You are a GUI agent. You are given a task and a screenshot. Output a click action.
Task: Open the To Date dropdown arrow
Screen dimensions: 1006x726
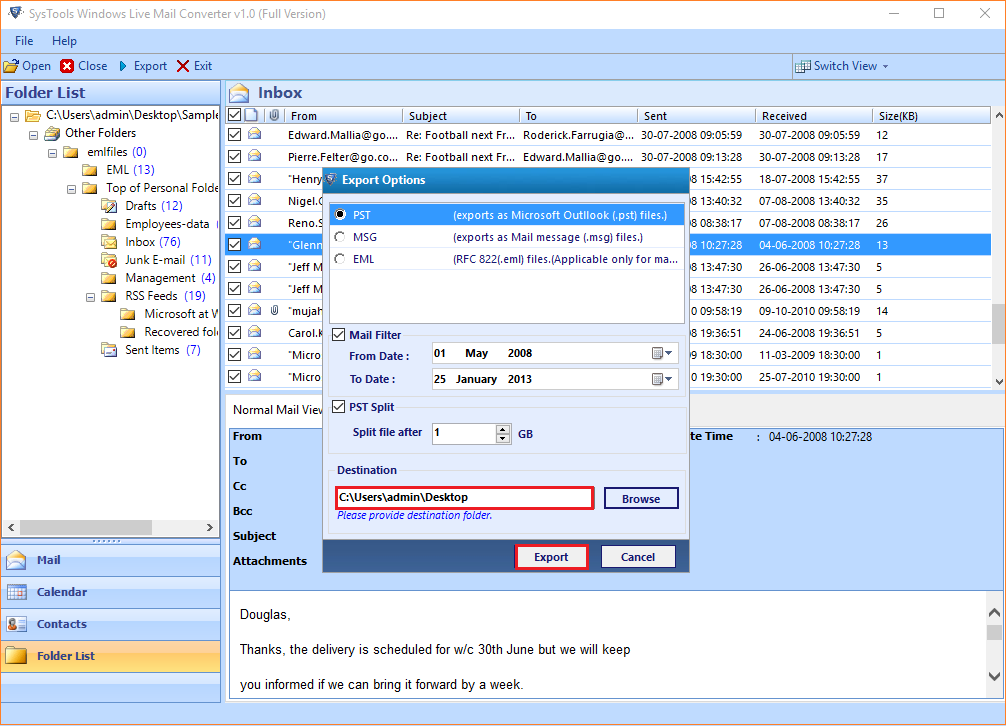click(x=669, y=379)
